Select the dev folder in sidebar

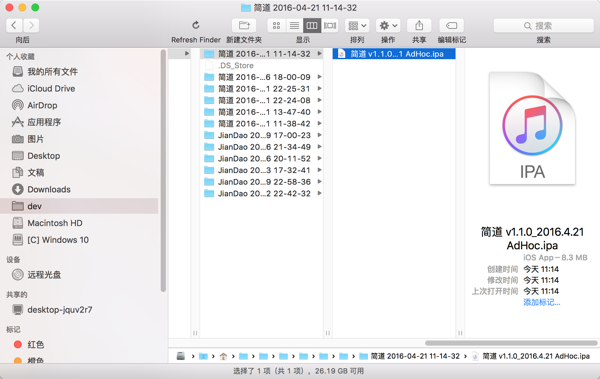(80, 206)
